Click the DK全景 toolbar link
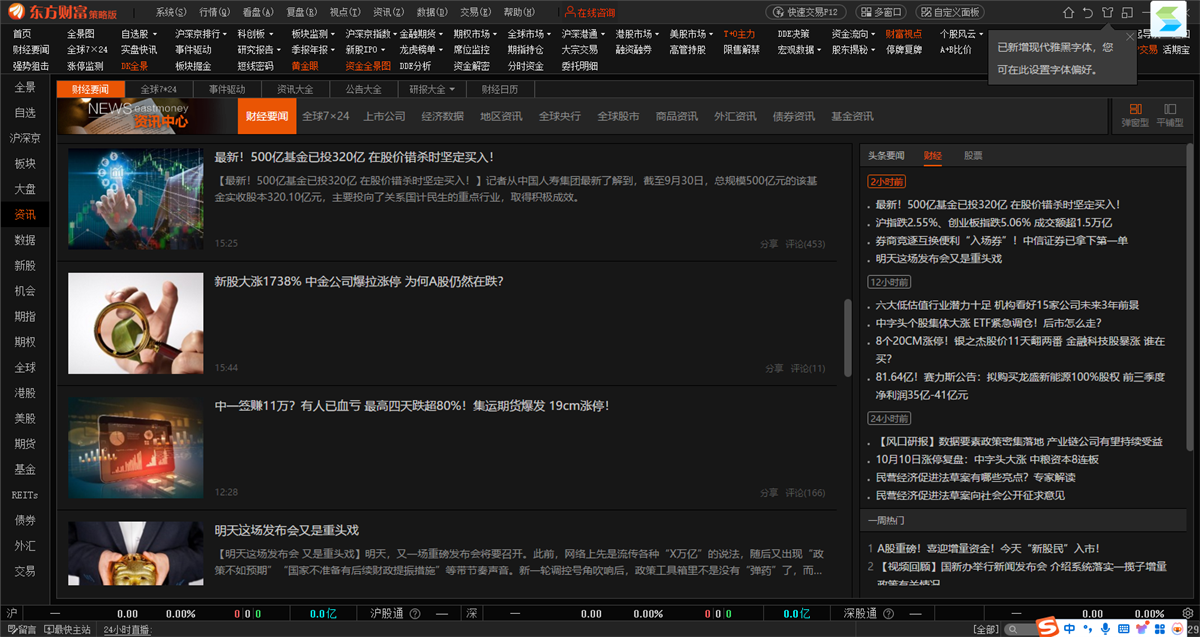1200x637 pixels. coord(134,66)
